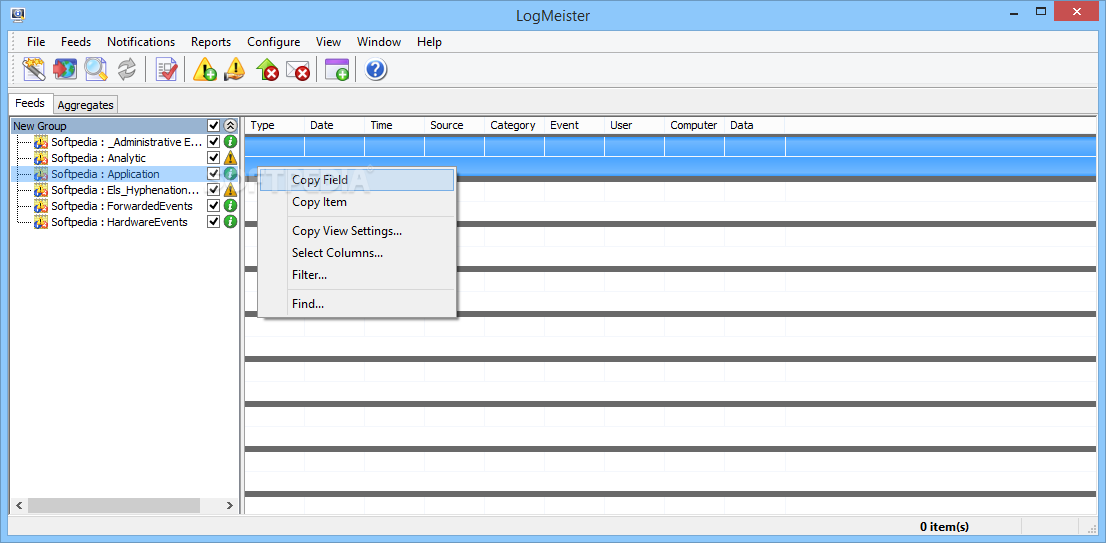Sort by the Computer column header

(x=694, y=125)
